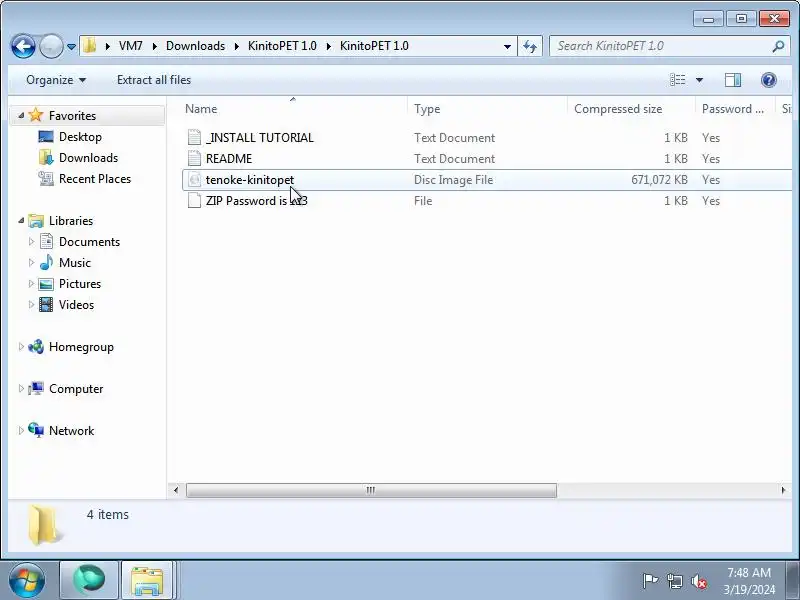The image size is (800, 600).
Task: Expand the Pictures library node
Action: (31, 283)
